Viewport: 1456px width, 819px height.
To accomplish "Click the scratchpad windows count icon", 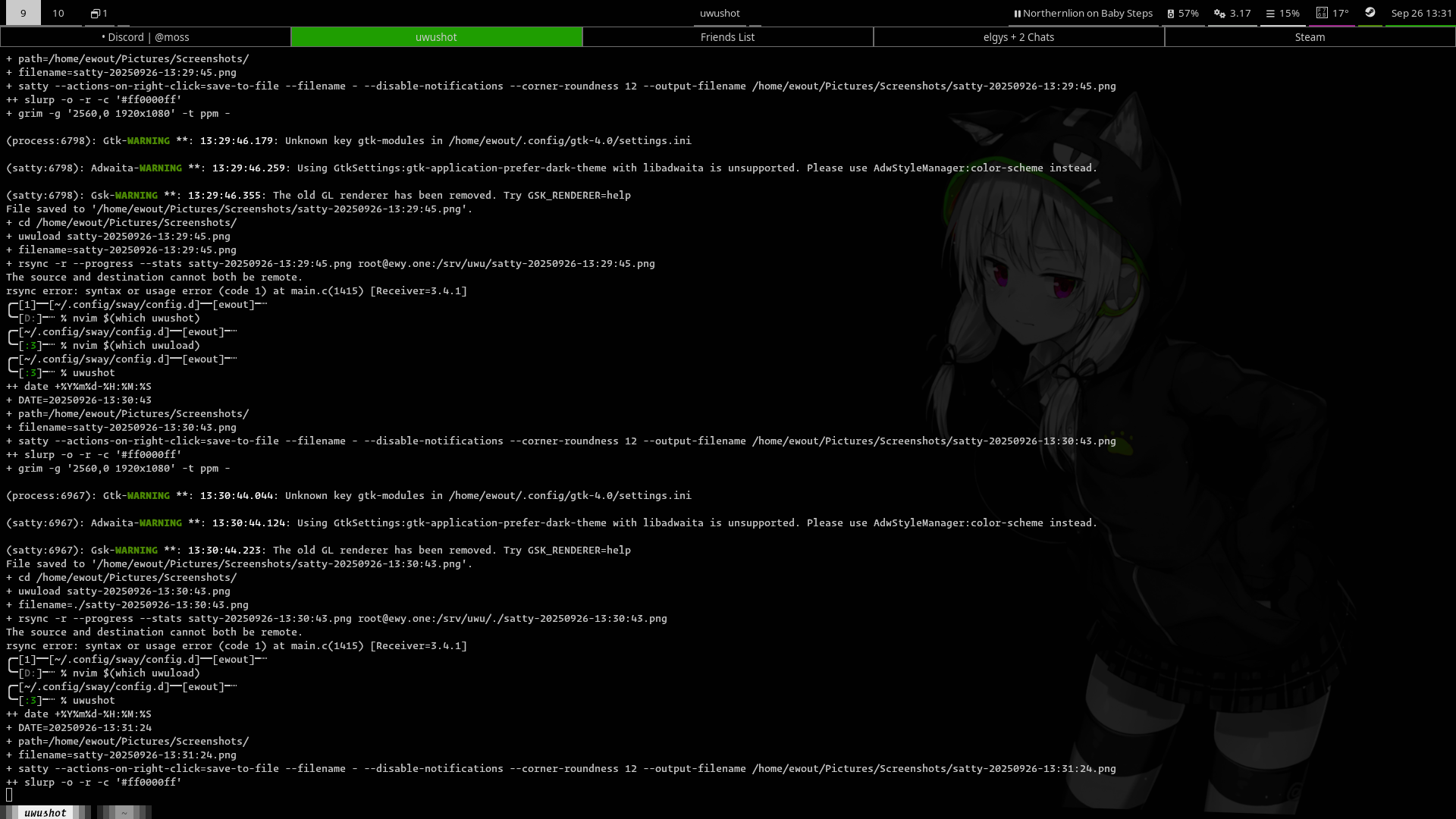I will 99,13.
